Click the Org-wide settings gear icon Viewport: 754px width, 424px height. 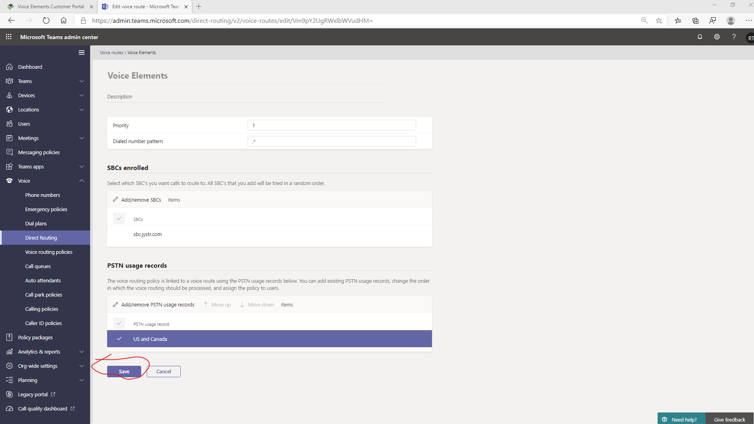pyautogui.click(x=9, y=366)
